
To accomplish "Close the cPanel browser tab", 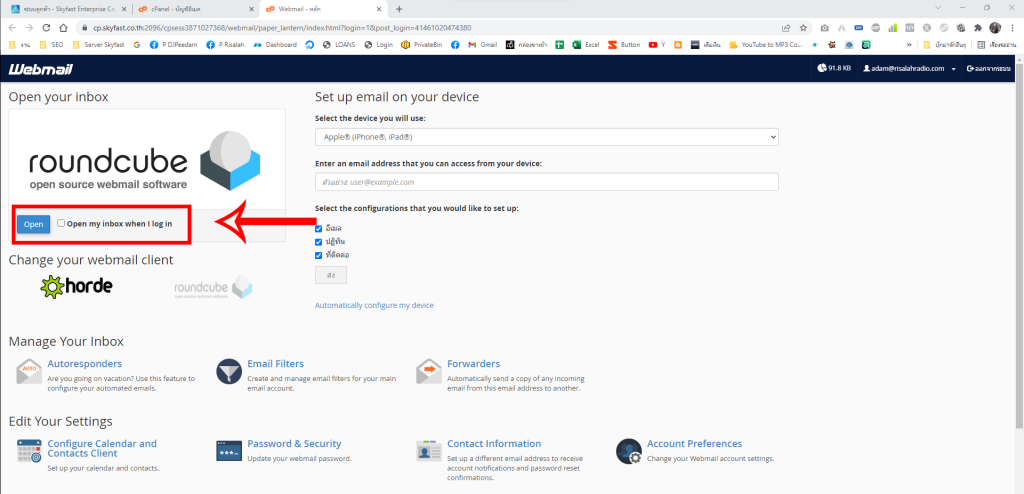I will pos(251,9).
